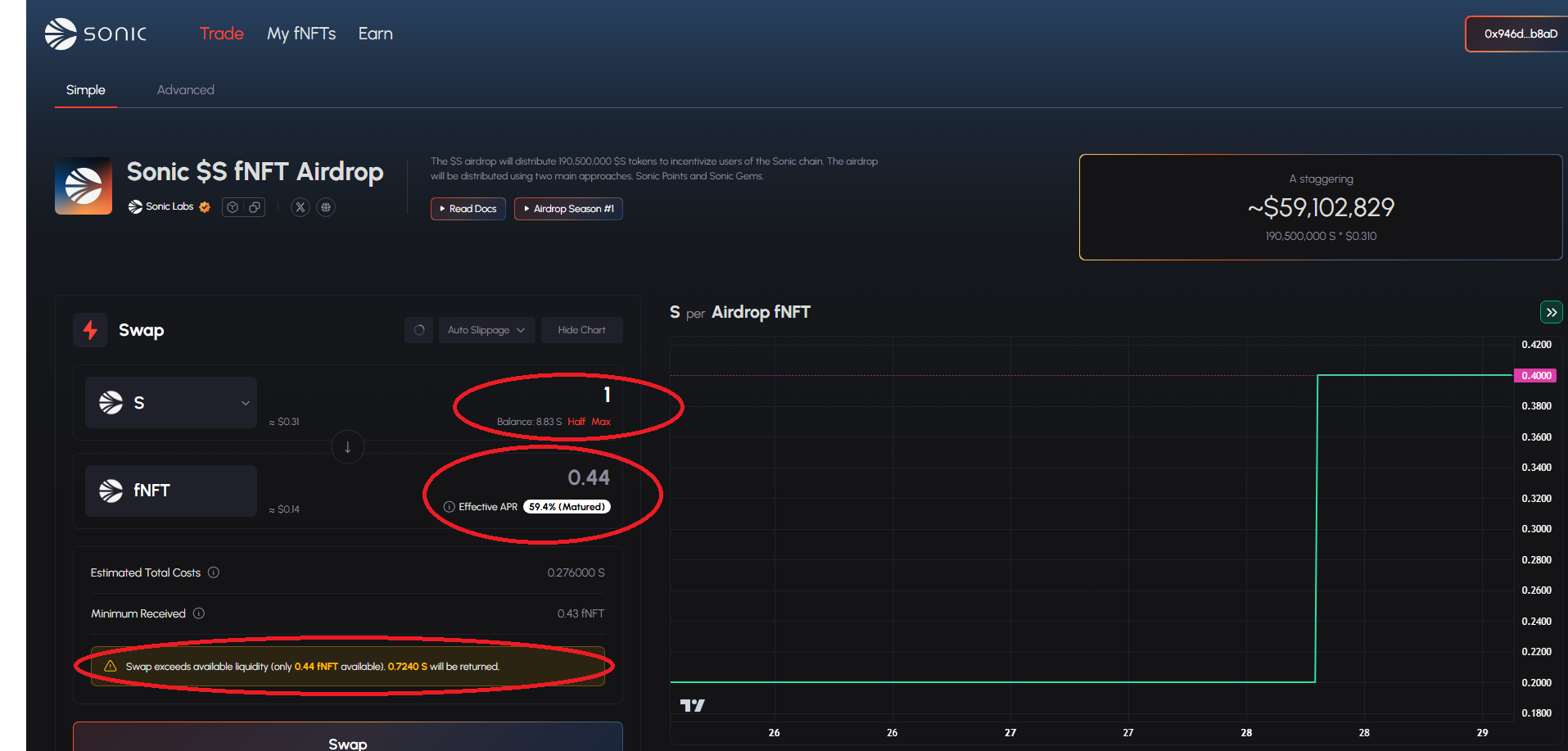Hide the chart panel
Viewport: 1568px width, 751px height.
pos(581,330)
